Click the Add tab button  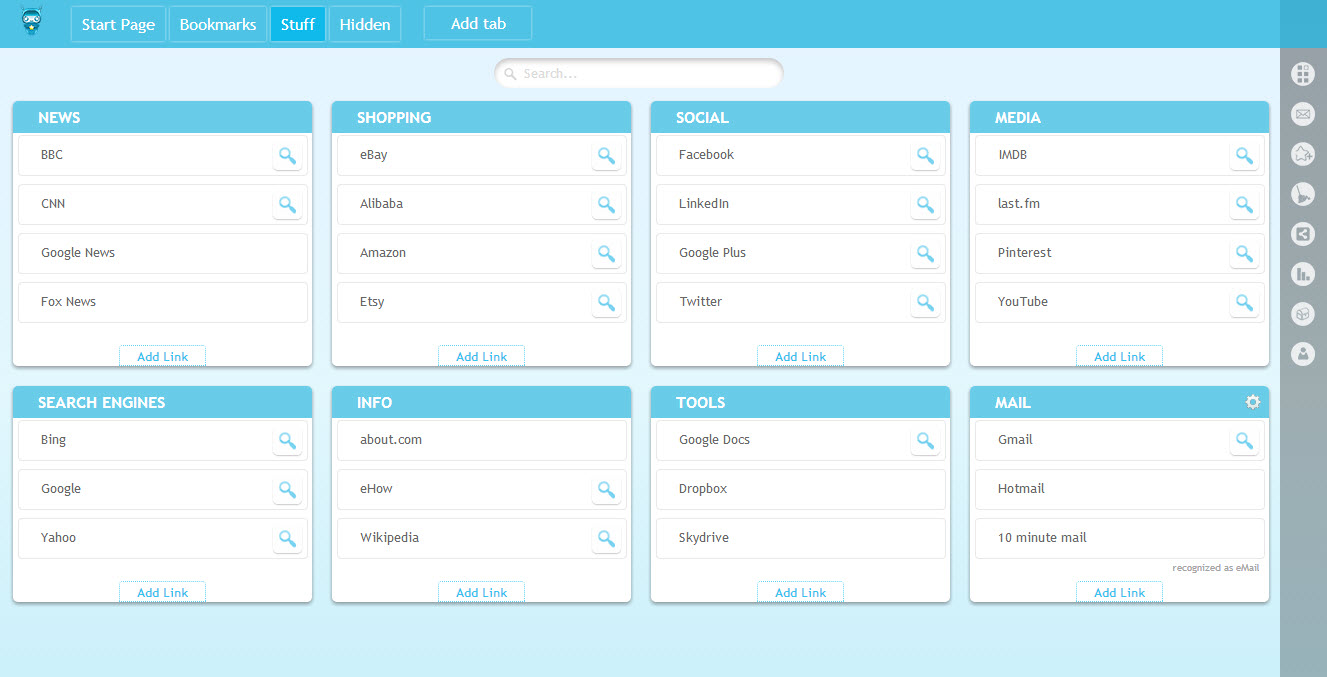point(478,24)
